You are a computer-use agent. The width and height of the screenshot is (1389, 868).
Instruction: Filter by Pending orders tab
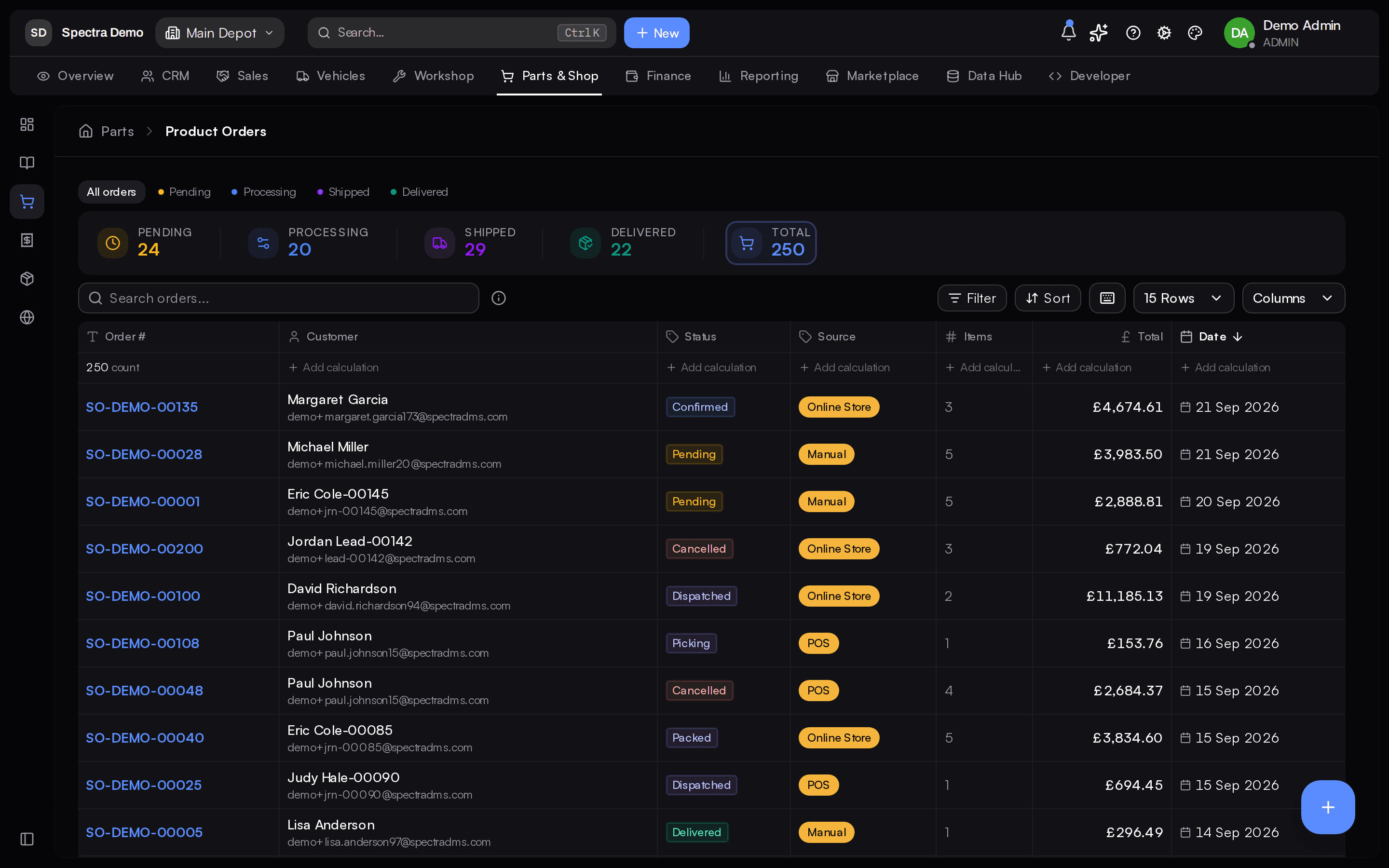(184, 192)
